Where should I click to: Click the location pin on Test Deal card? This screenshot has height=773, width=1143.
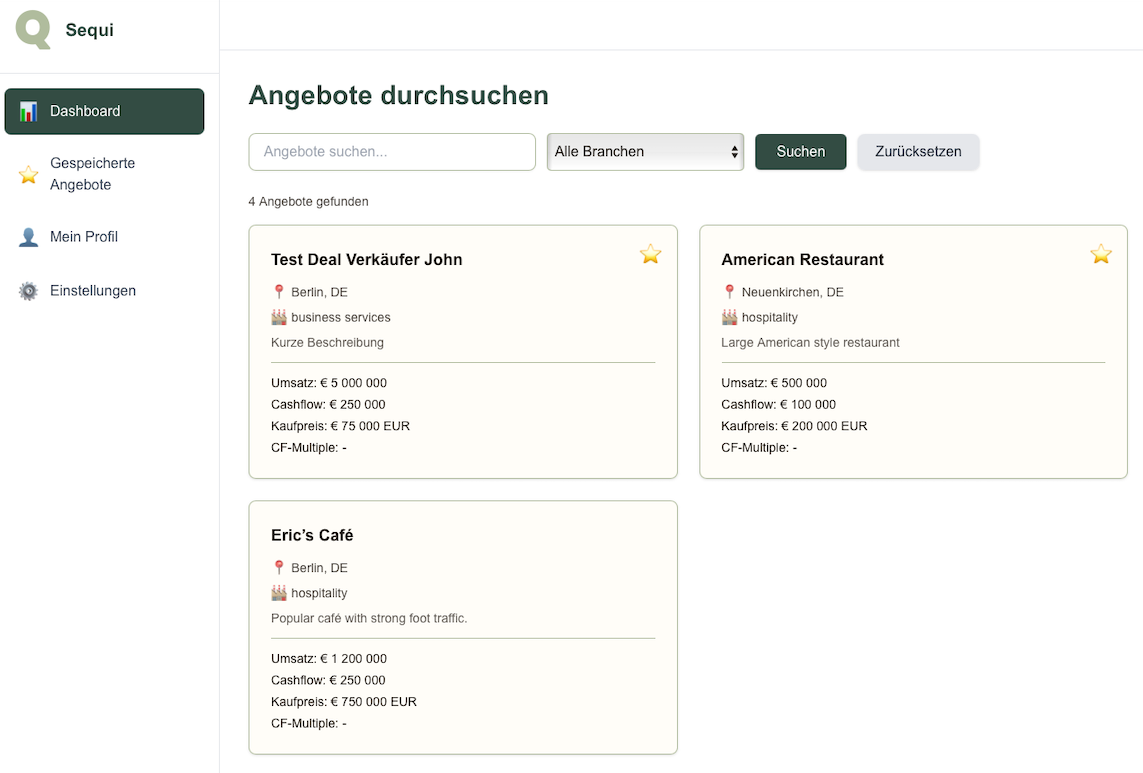click(279, 292)
